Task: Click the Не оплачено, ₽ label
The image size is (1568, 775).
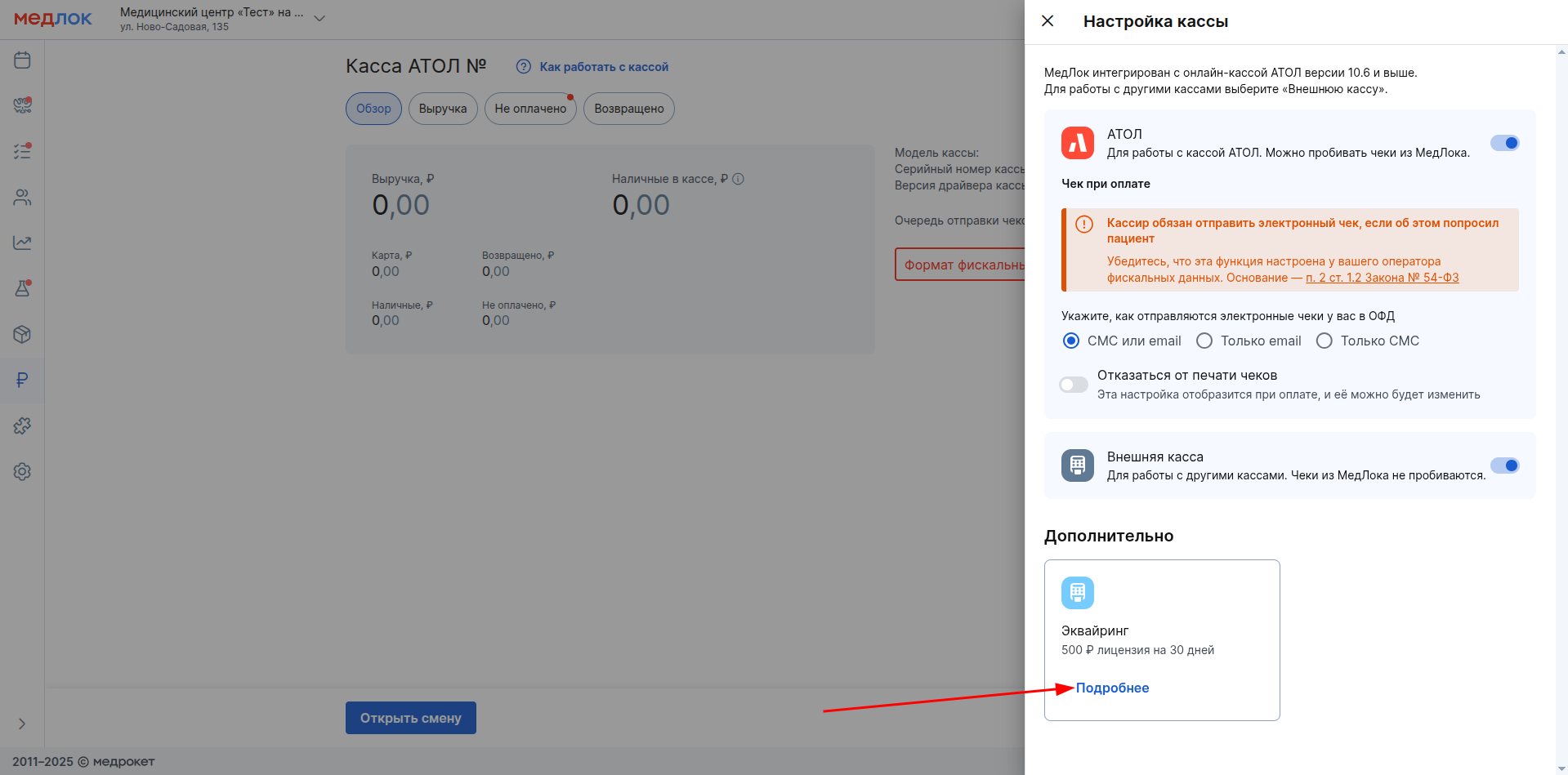Action: point(519,305)
